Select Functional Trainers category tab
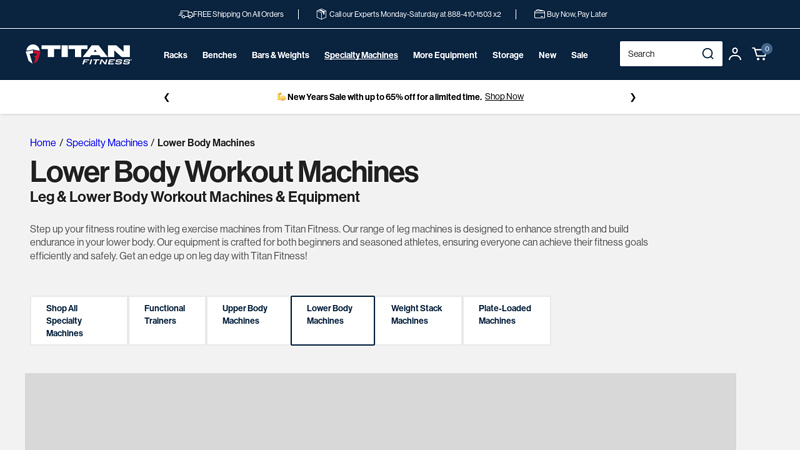Image resolution: width=800 pixels, height=450 pixels. point(167,320)
